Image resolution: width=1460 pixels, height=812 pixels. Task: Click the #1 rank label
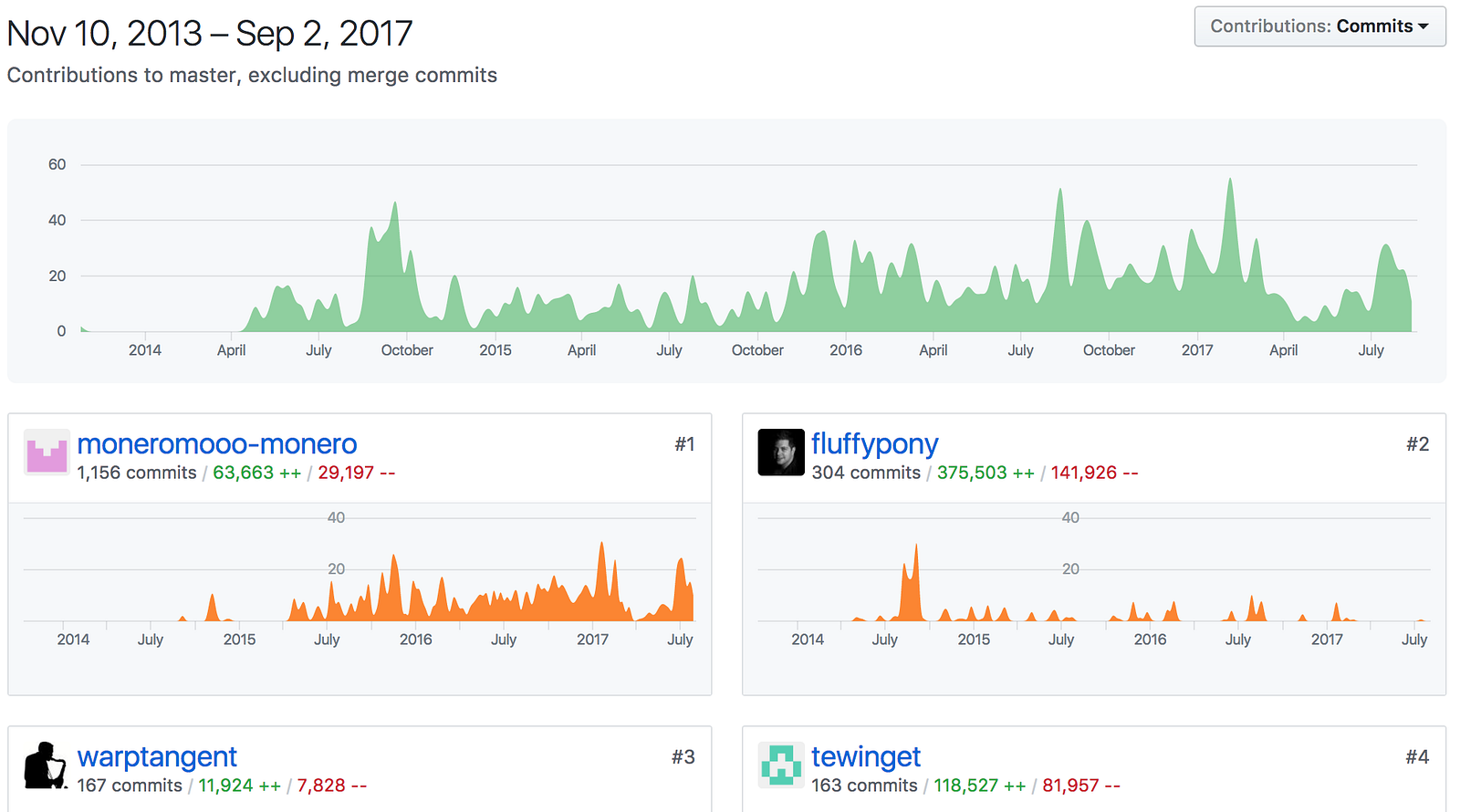pyautogui.click(x=684, y=444)
